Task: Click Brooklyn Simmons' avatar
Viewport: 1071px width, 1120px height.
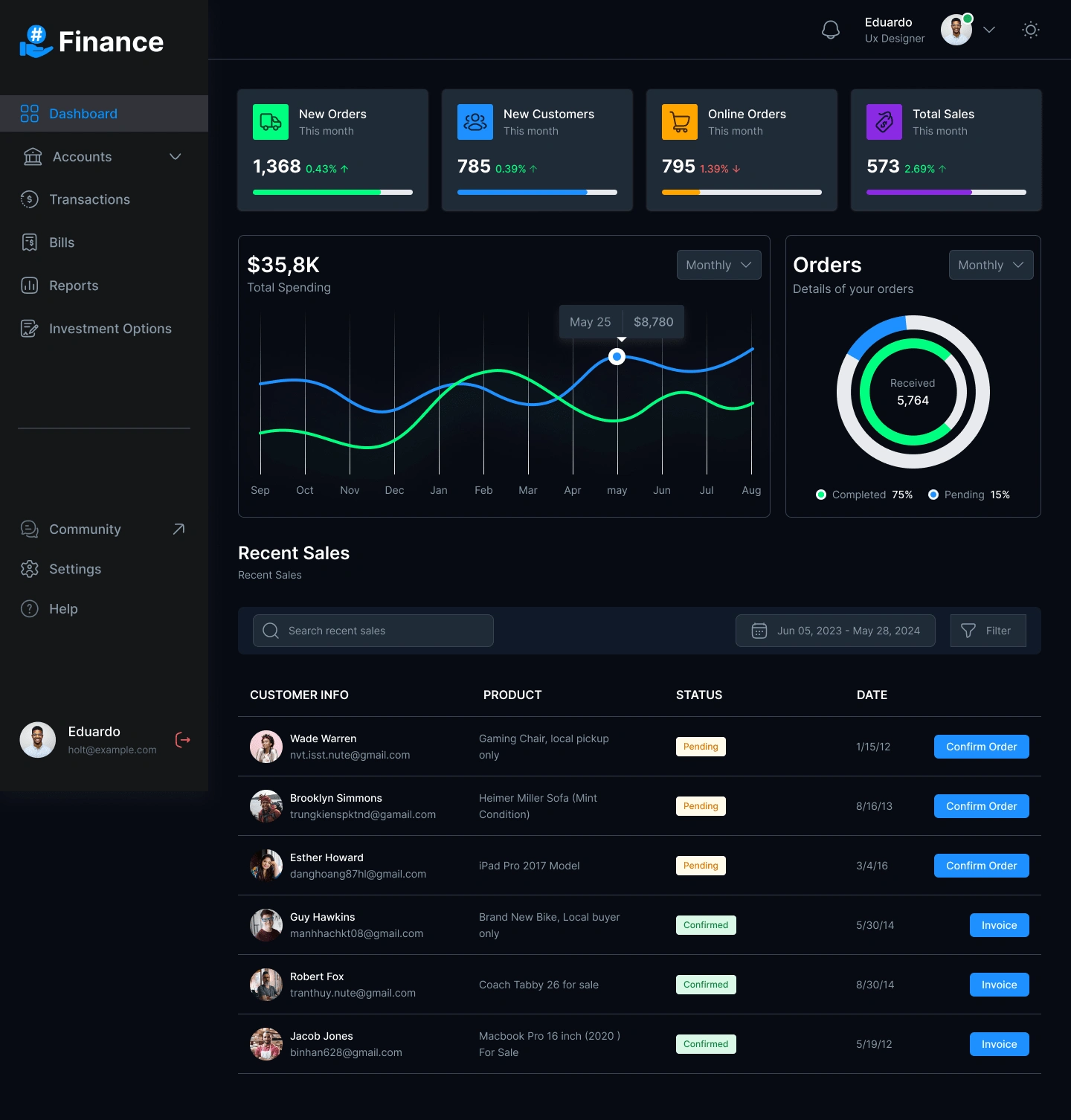Action: [x=266, y=806]
